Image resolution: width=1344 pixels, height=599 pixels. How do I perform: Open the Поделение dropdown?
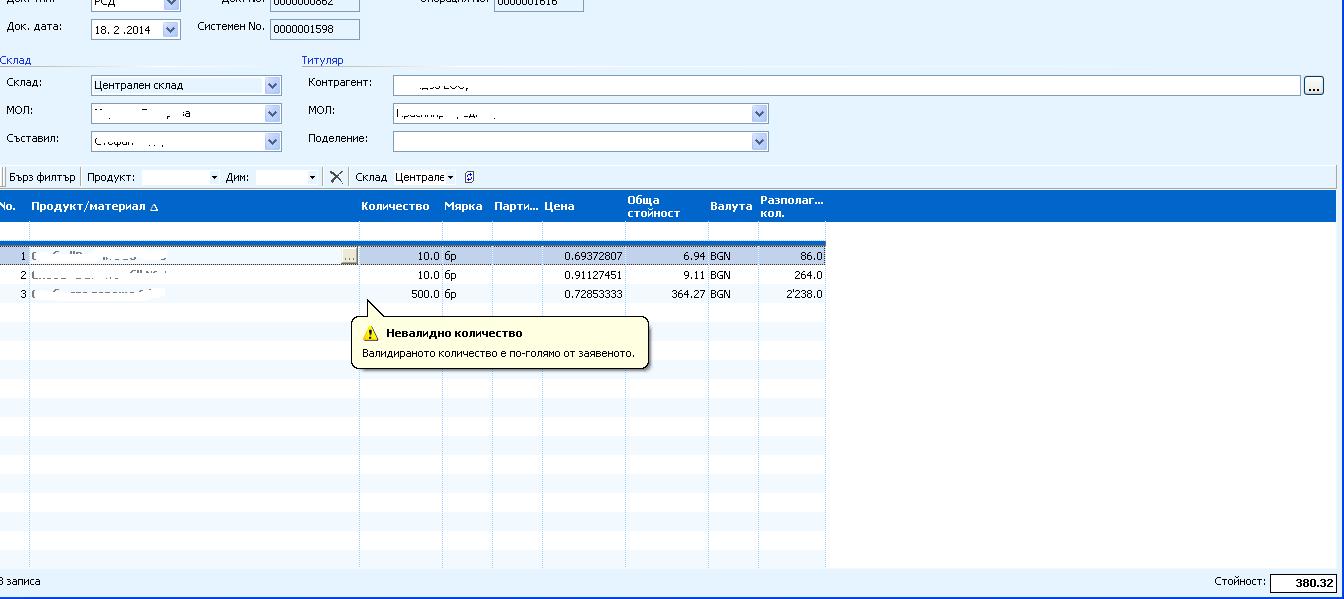pyautogui.click(x=760, y=142)
